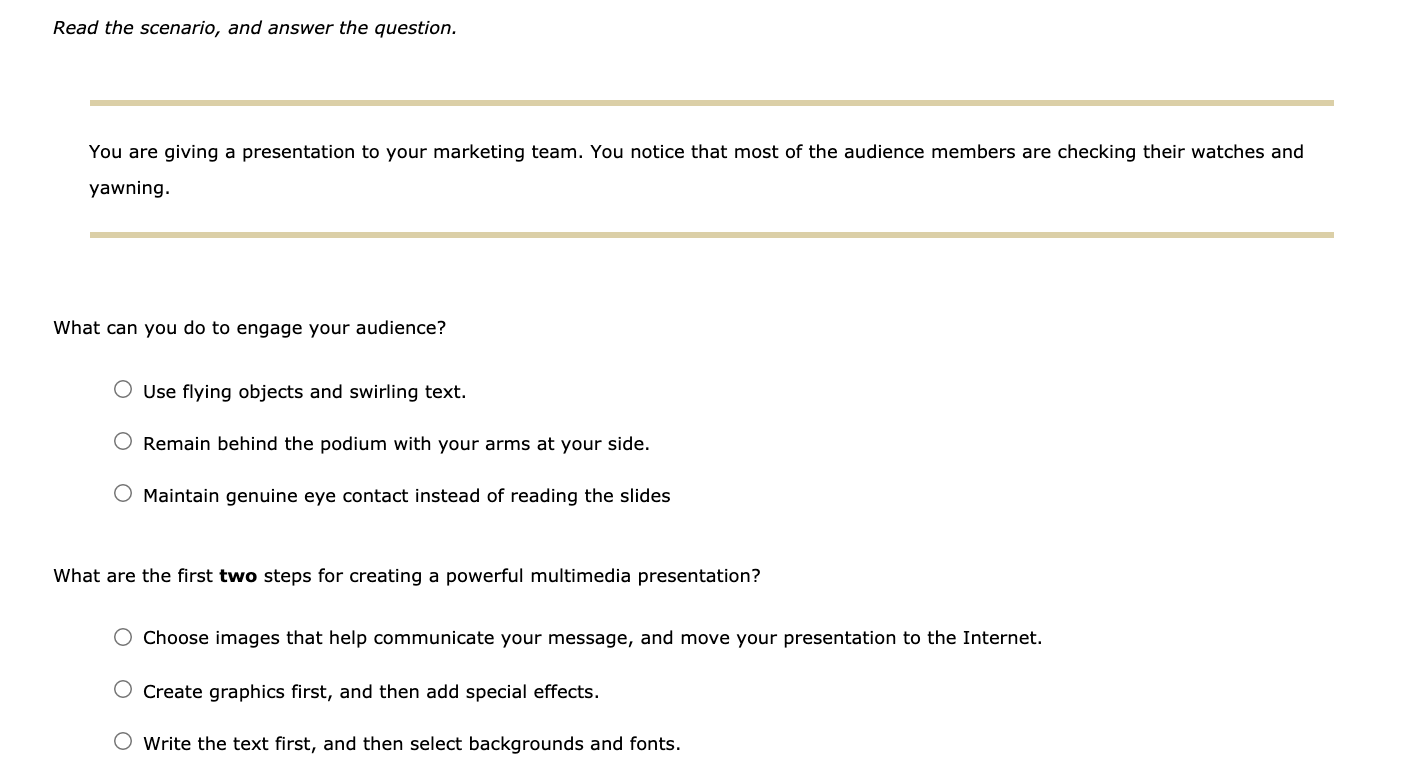Click the question "What can you do to engage your audience?"
The width and height of the screenshot is (1404, 782).
(x=249, y=327)
